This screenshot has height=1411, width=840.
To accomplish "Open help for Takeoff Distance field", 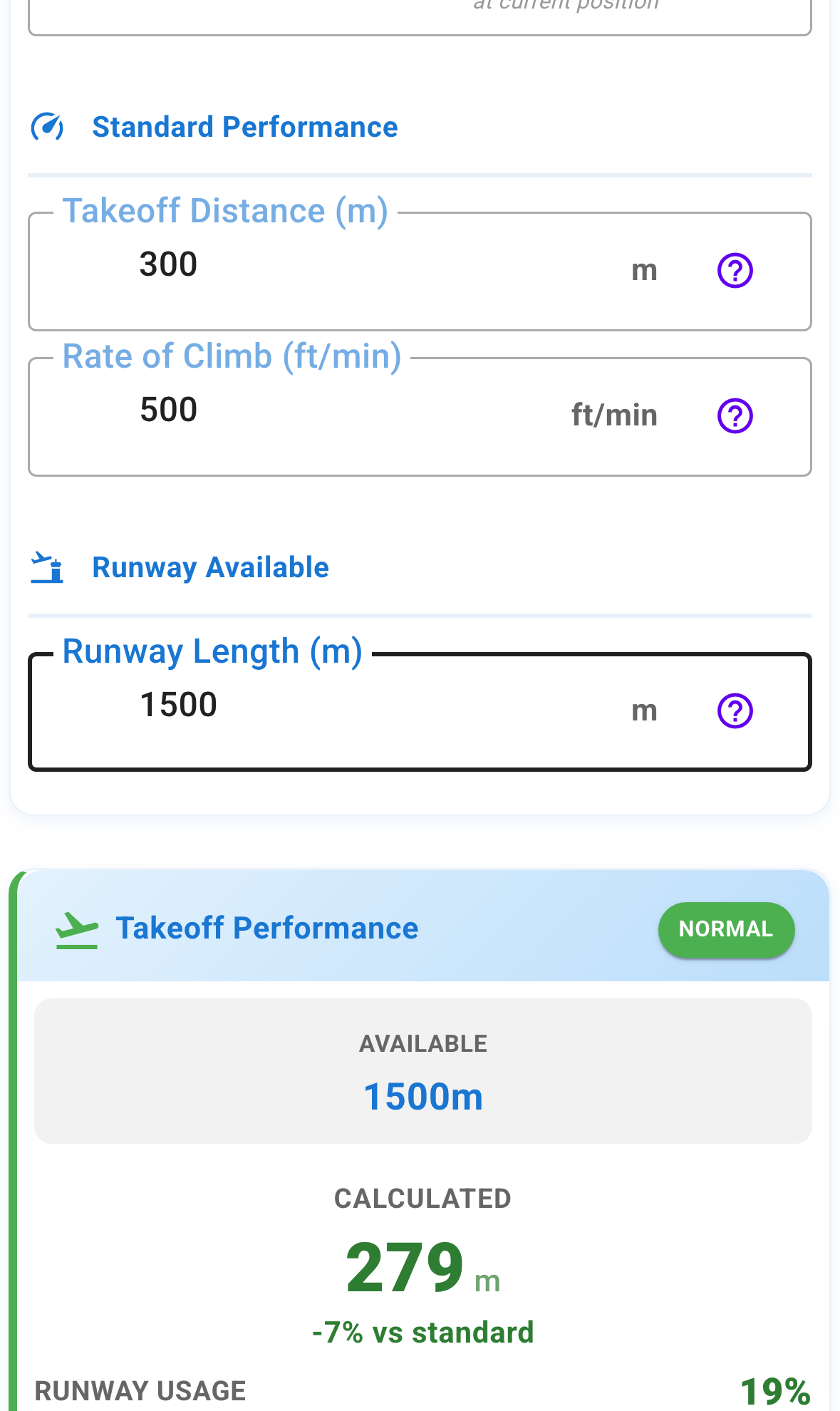I will pos(735,271).
